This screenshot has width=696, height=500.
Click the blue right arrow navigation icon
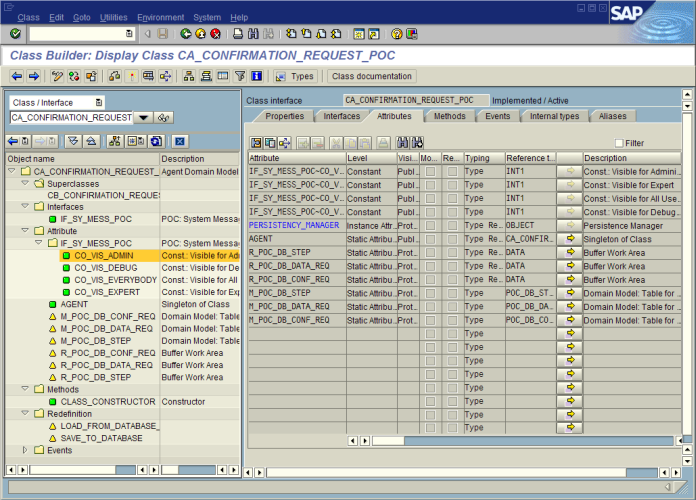pyautogui.click(x=34, y=76)
